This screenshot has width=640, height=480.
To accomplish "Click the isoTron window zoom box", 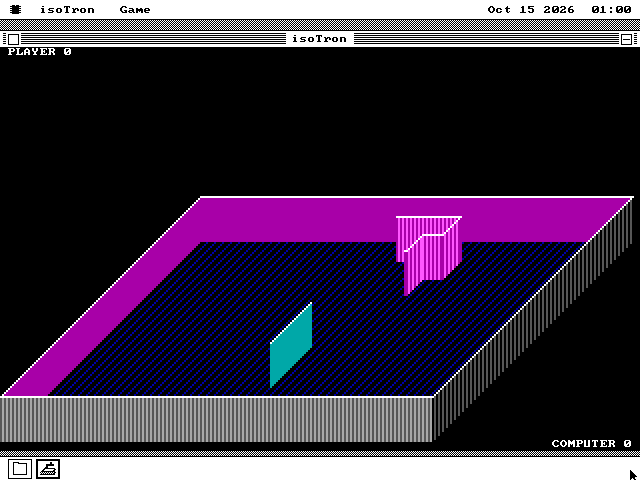I will [x=627, y=39].
